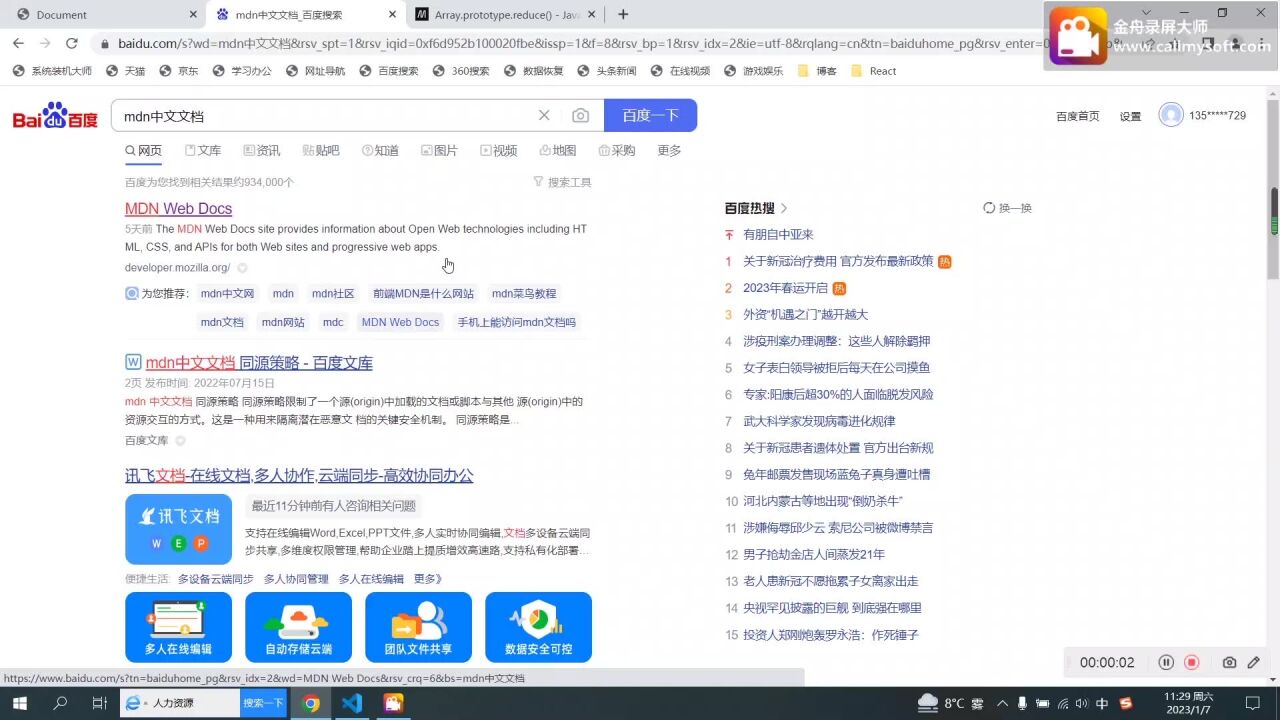Open the 贴吧 tab
The height and width of the screenshot is (720, 1280).
[321, 151]
